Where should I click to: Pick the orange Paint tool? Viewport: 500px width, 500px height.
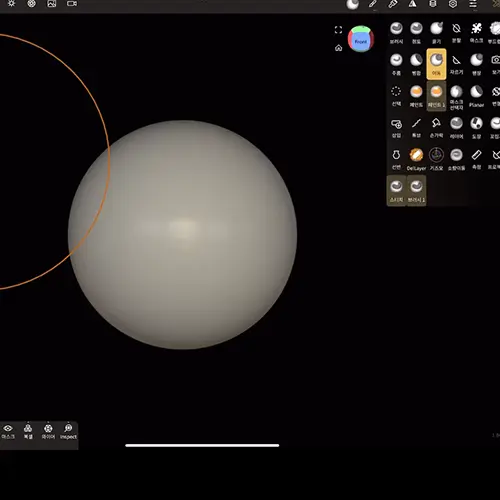[x=416, y=96]
